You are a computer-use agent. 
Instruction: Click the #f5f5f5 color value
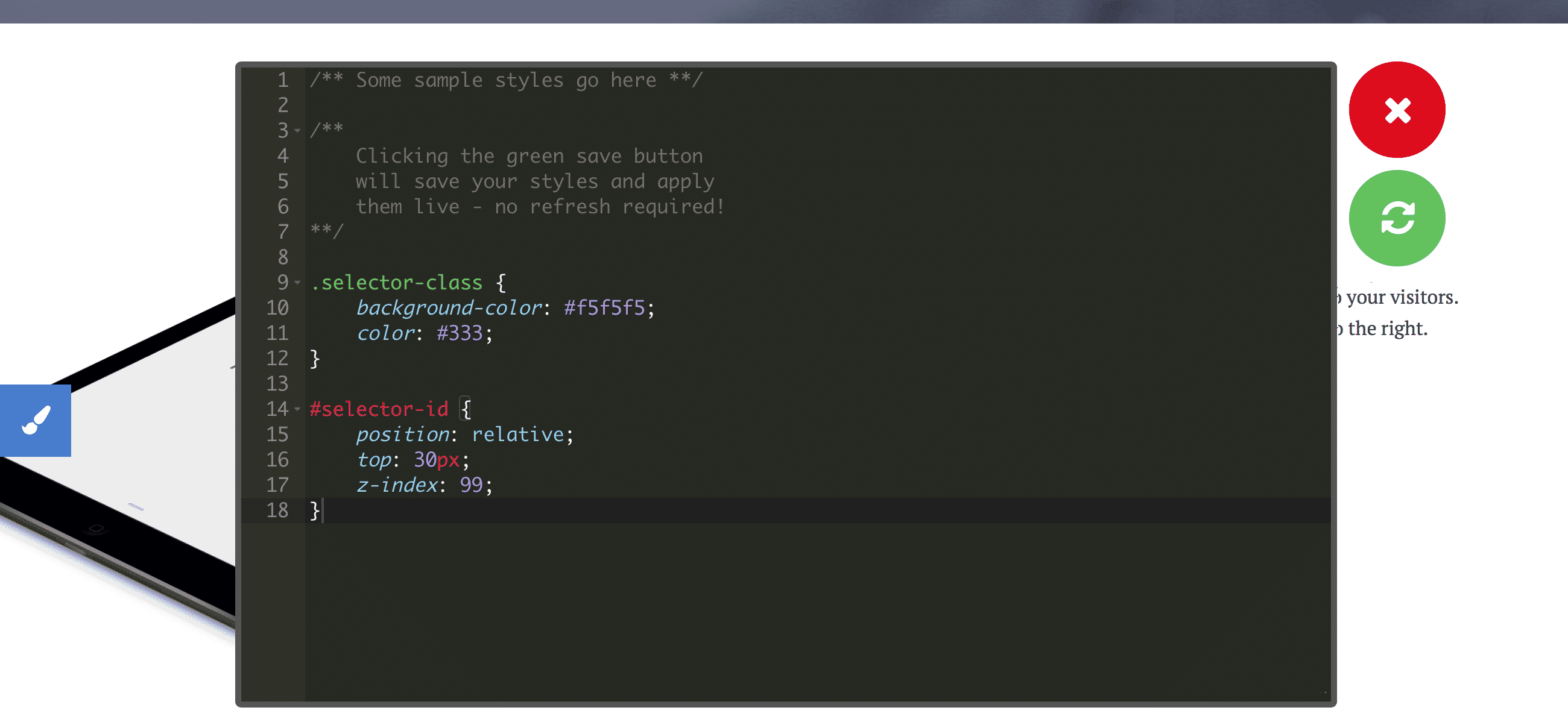604,308
